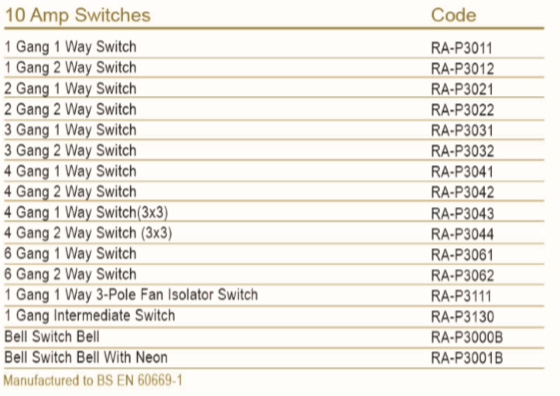Image resolution: width=560 pixels, height=396 pixels.
Task: Click product code RA-P3022
Action: [x=462, y=110]
